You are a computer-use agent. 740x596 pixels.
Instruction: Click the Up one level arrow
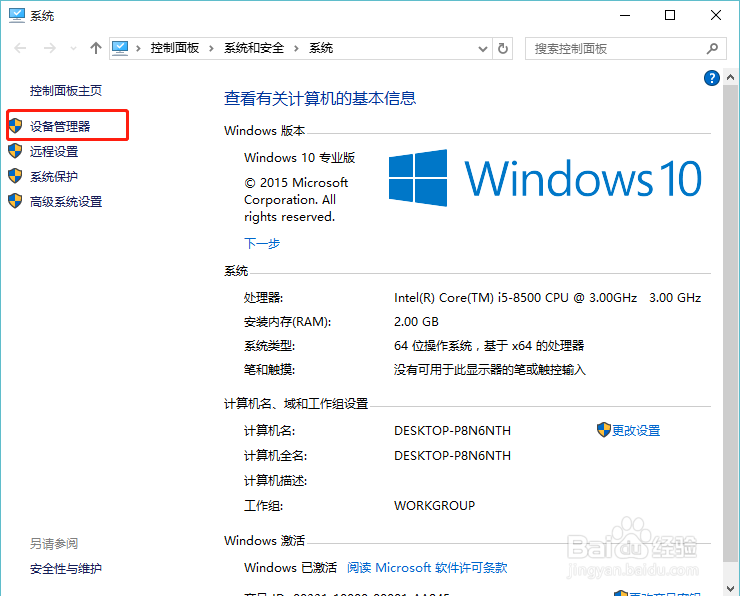tap(96, 48)
